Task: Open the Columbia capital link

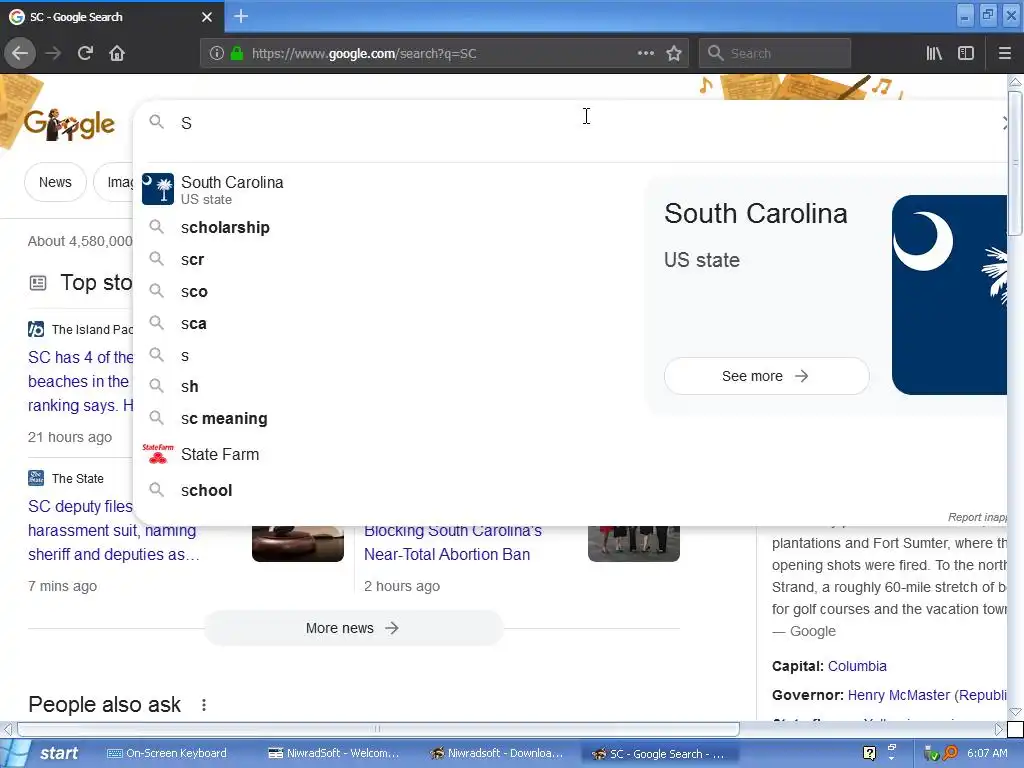Action: click(857, 666)
